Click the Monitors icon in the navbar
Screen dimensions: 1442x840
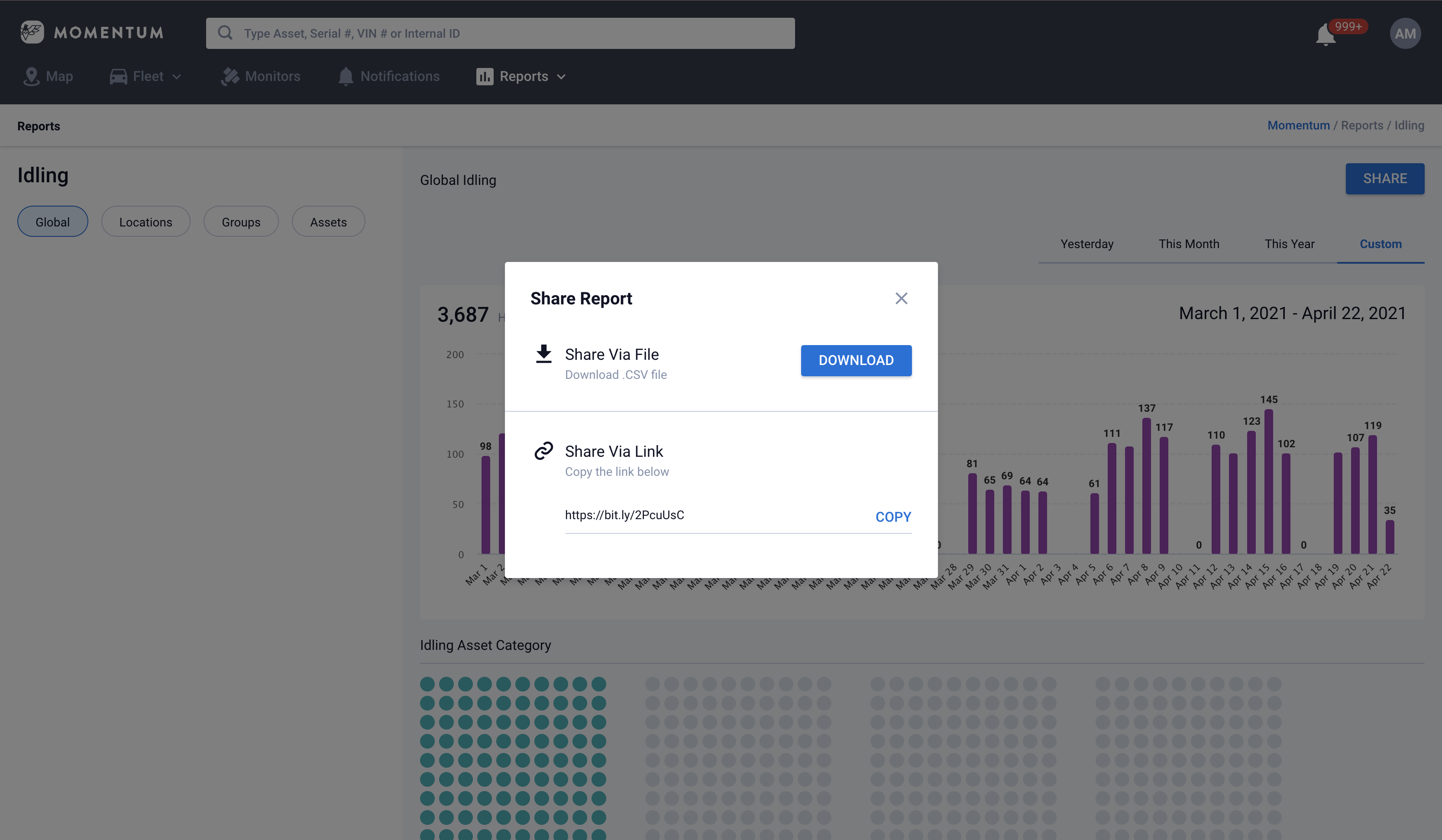pos(230,76)
